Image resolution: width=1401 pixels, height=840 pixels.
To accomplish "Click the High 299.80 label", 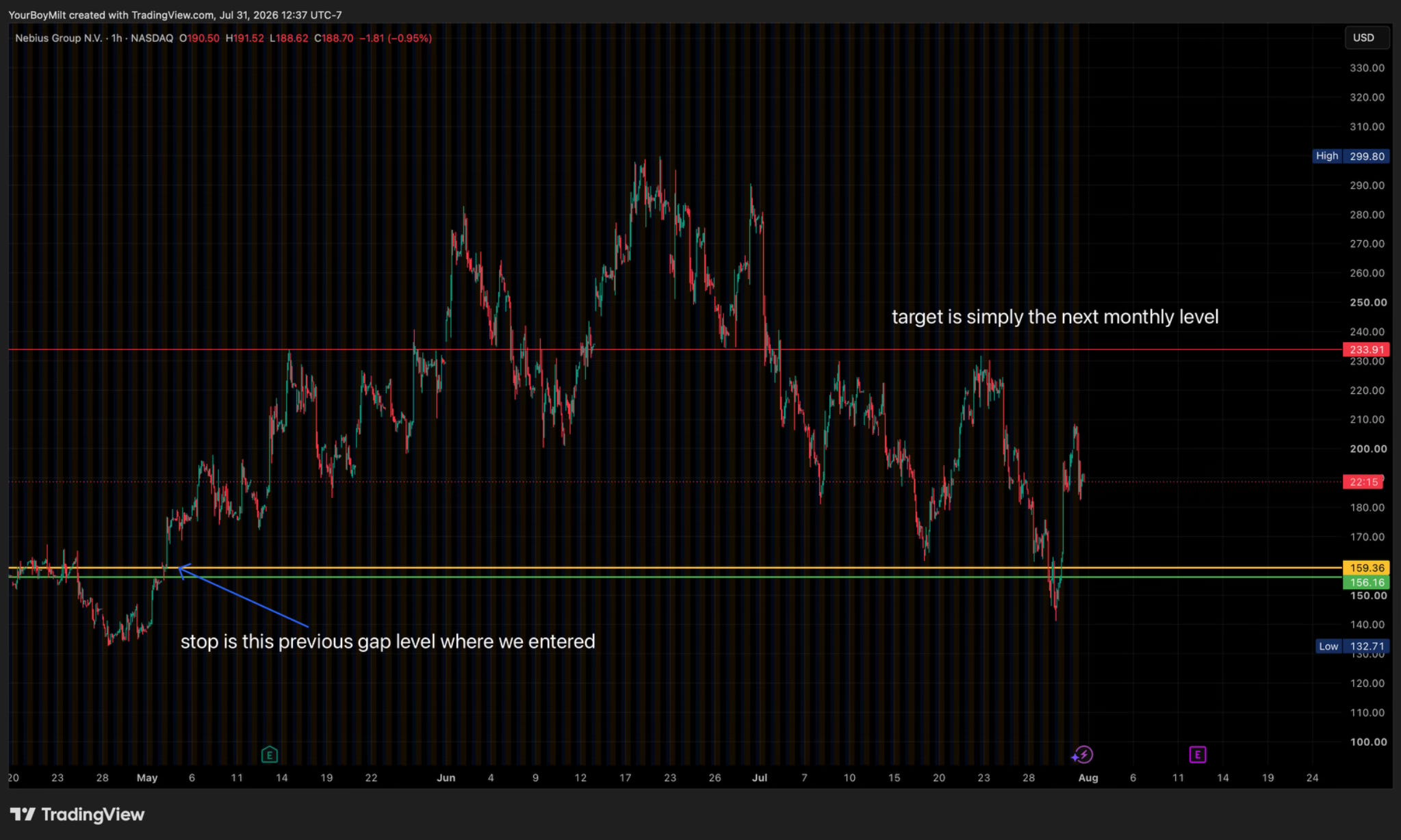I will pyautogui.click(x=1350, y=156).
